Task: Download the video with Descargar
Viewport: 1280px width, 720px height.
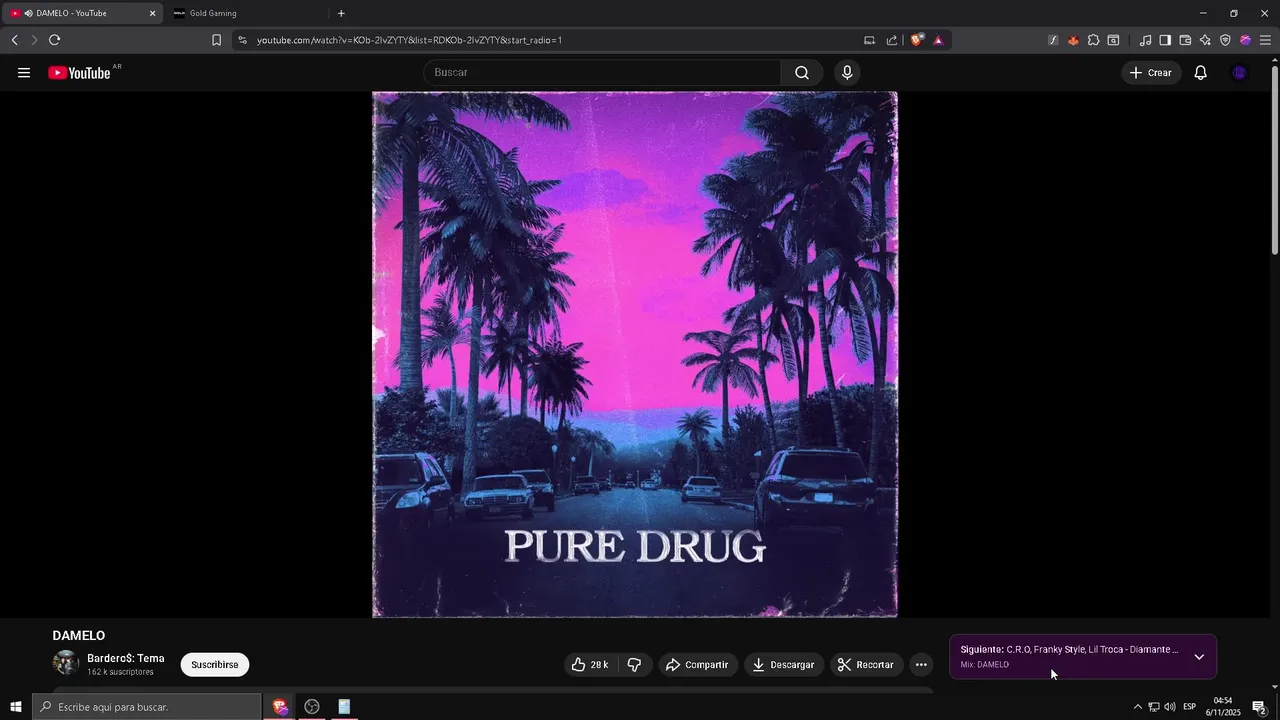Action: [x=784, y=665]
